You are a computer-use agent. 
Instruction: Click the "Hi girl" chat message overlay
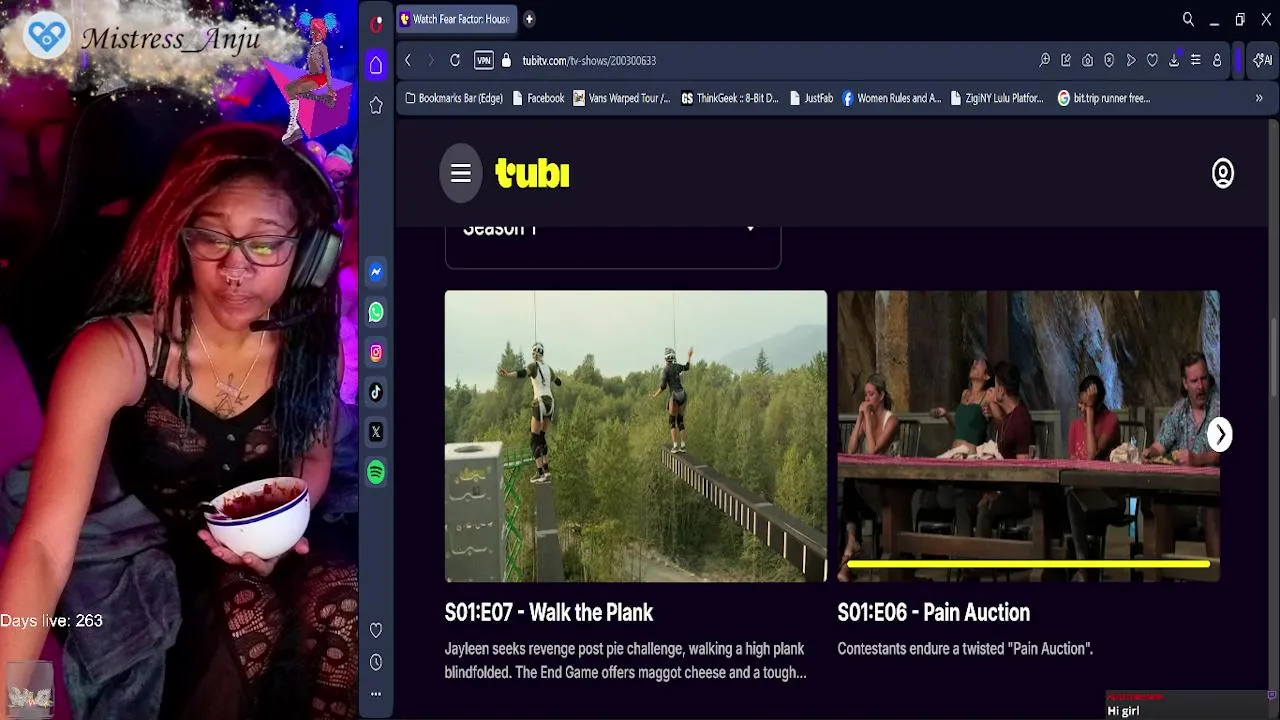point(1123,711)
